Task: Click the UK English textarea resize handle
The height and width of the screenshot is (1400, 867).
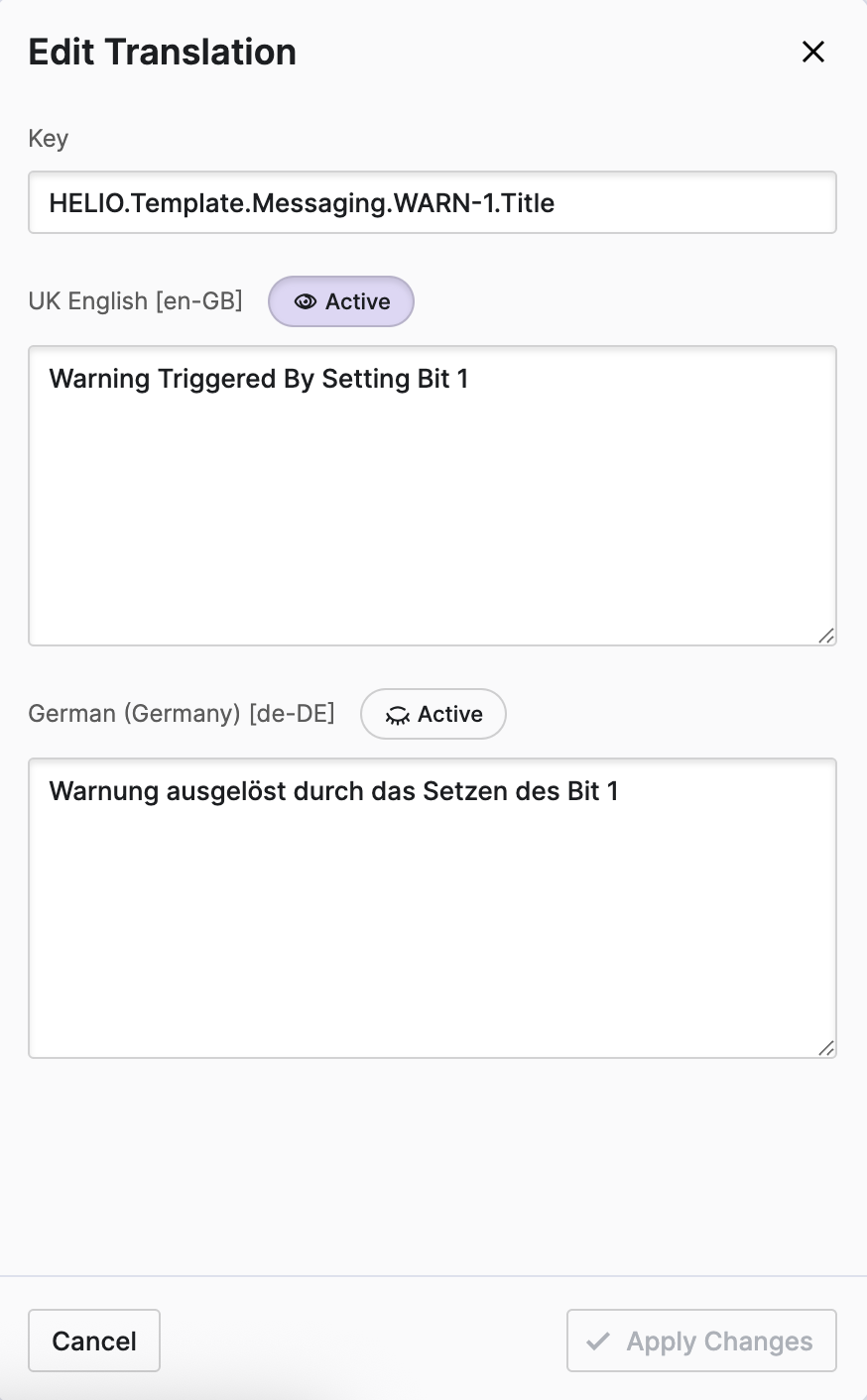Action: pos(826,636)
